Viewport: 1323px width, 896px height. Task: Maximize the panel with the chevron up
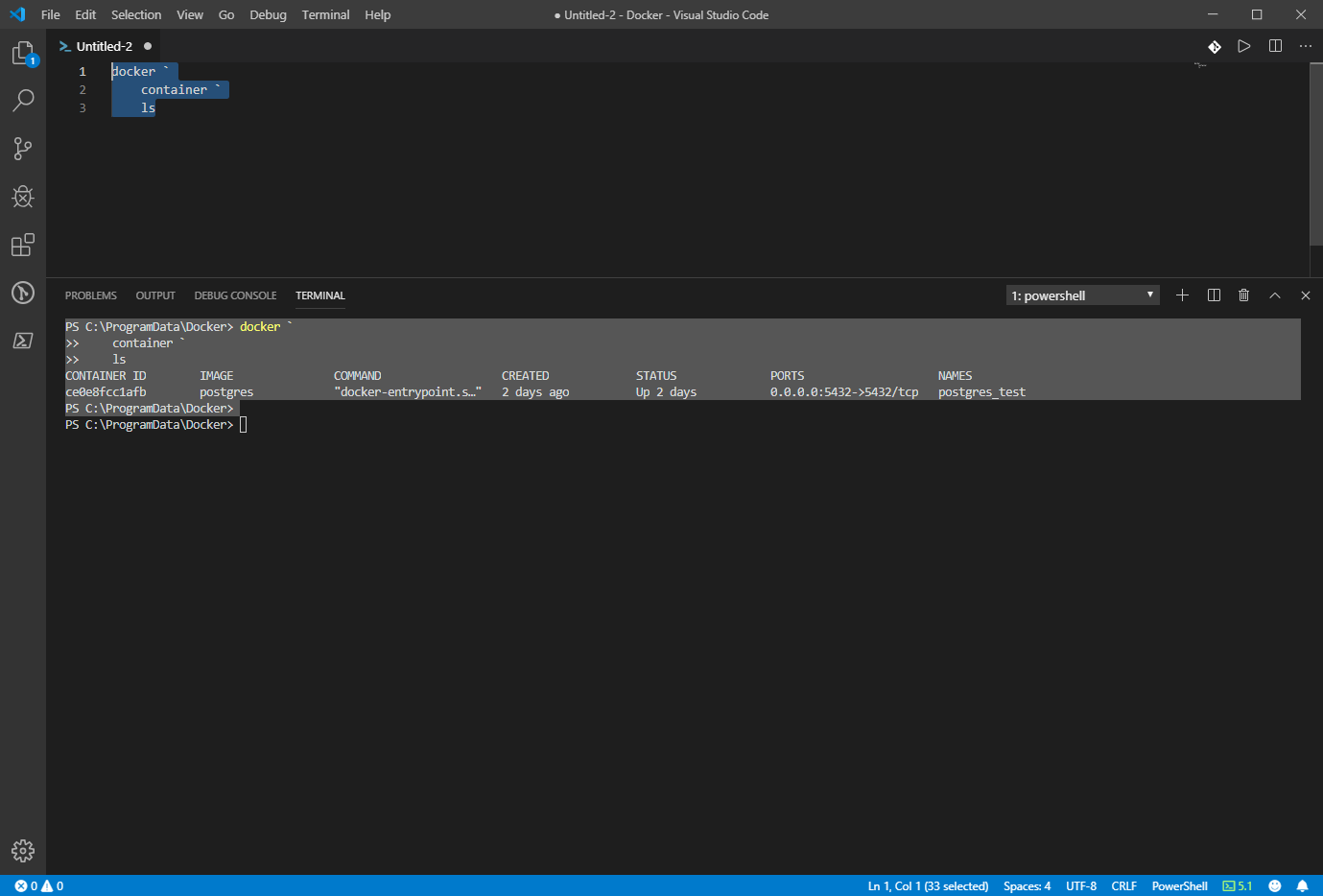click(x=1275, y=295)
